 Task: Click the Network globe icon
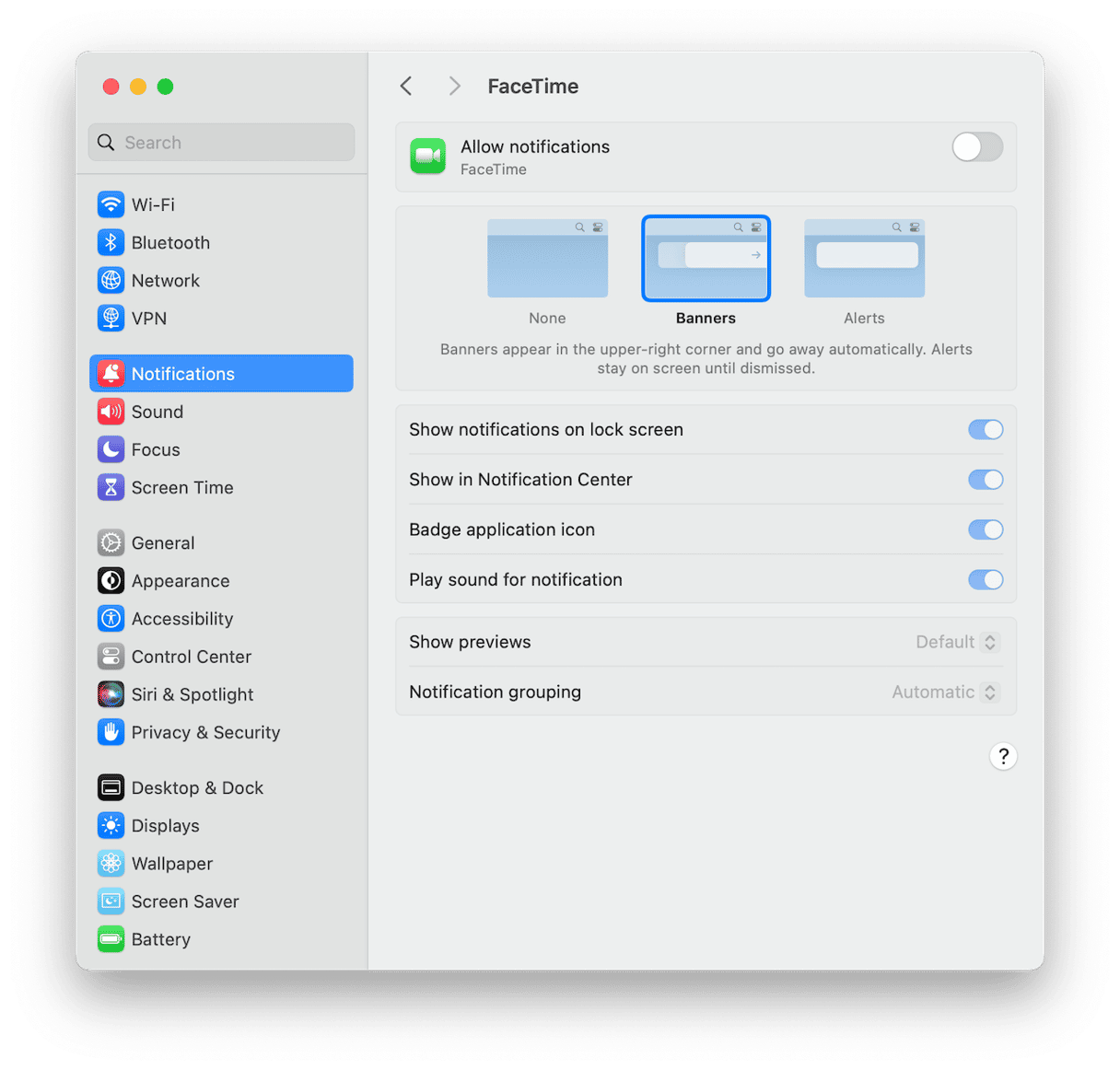pos(111,280)
